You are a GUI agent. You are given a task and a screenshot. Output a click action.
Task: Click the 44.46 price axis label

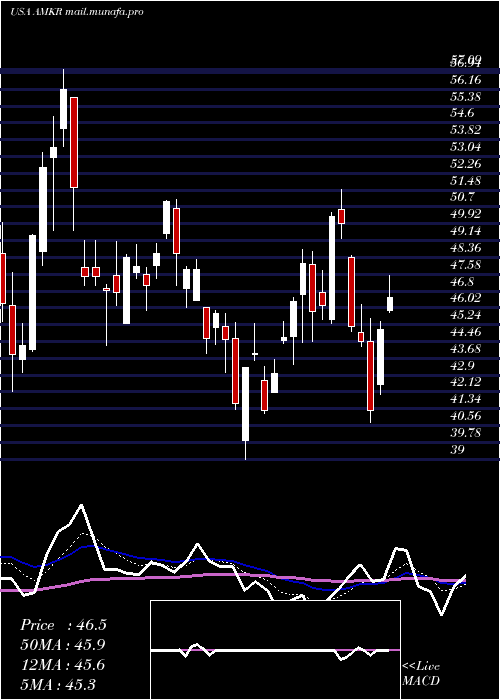[x=466, y=332]
